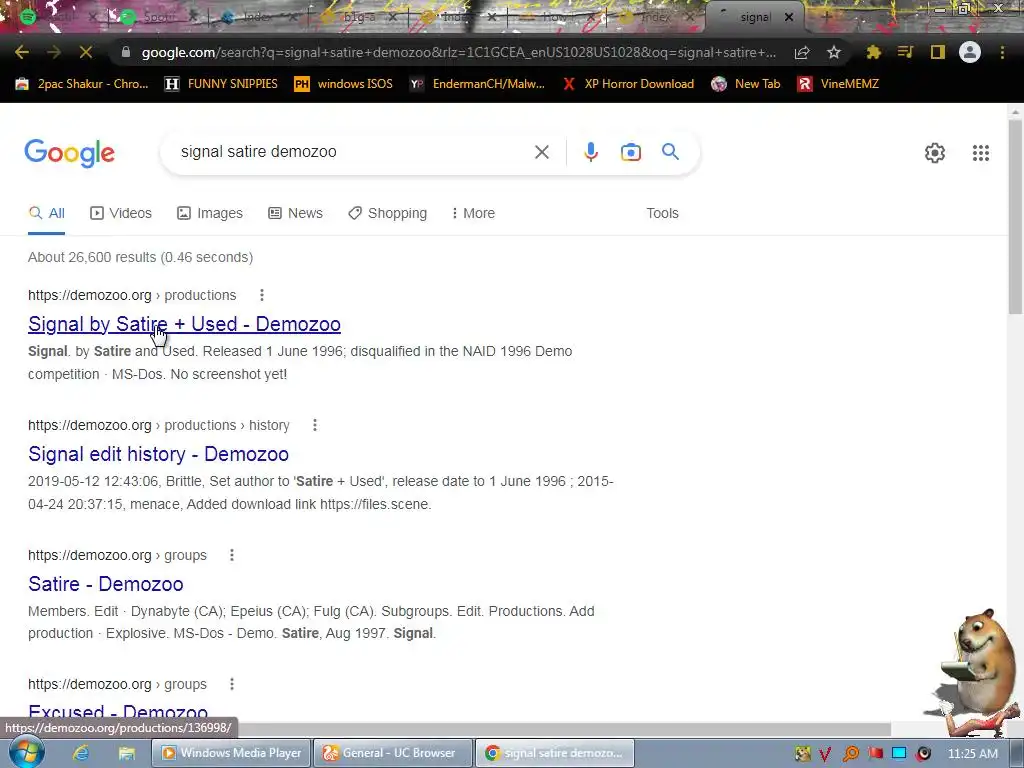
Task: Open options dots for Satire groups result
Action: [232, 555]
